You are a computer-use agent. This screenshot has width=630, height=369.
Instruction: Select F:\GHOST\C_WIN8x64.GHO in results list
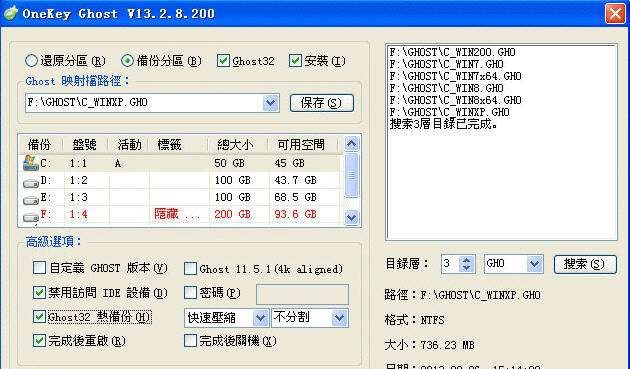[455, 100]
